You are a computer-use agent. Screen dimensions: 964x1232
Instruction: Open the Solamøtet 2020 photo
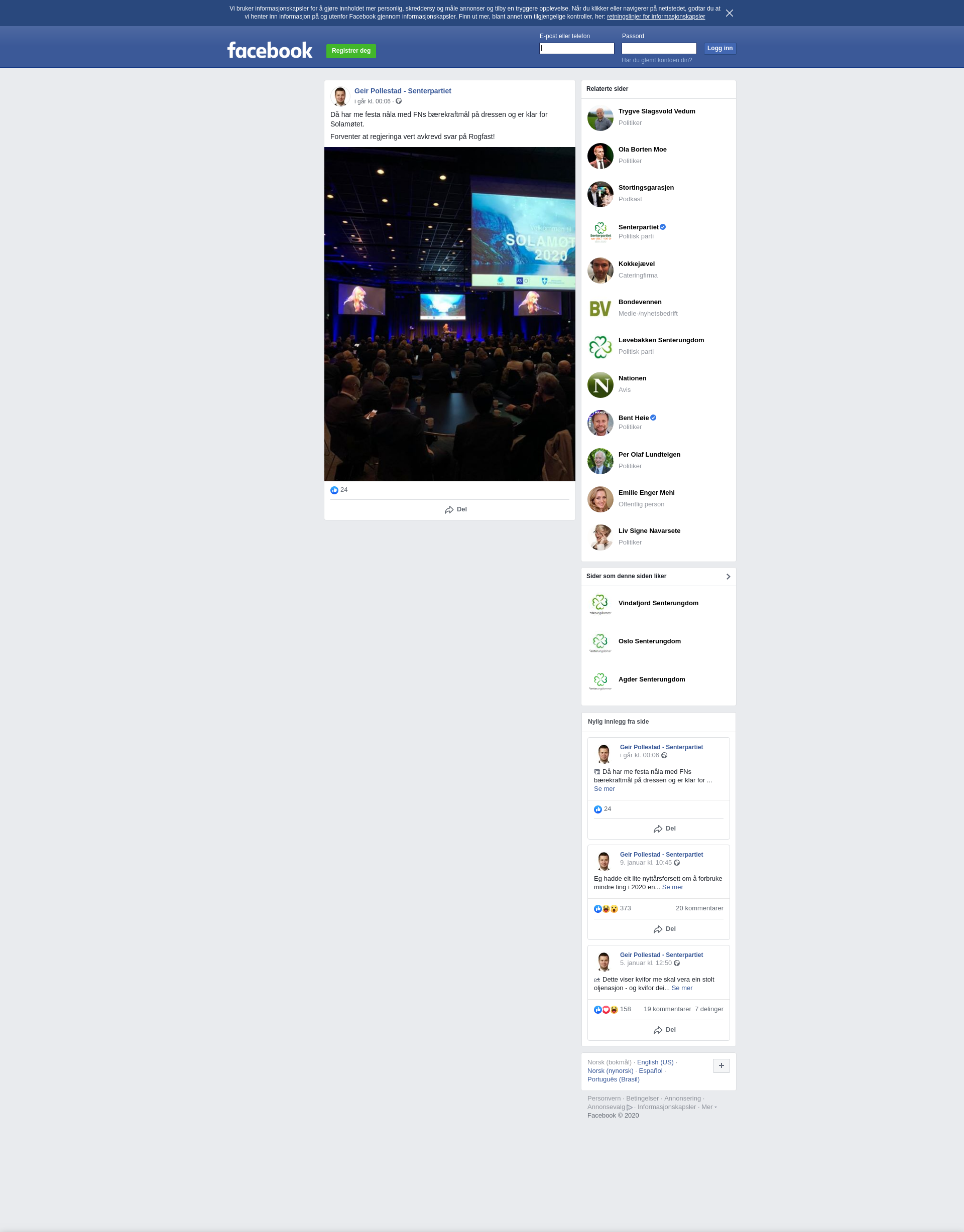pos(449,314)
